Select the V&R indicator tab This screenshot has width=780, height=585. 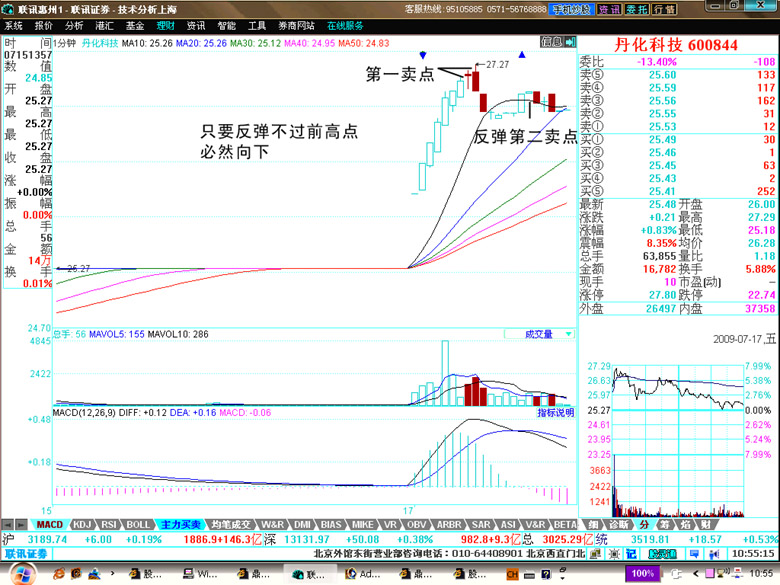(x=535, y=524)
